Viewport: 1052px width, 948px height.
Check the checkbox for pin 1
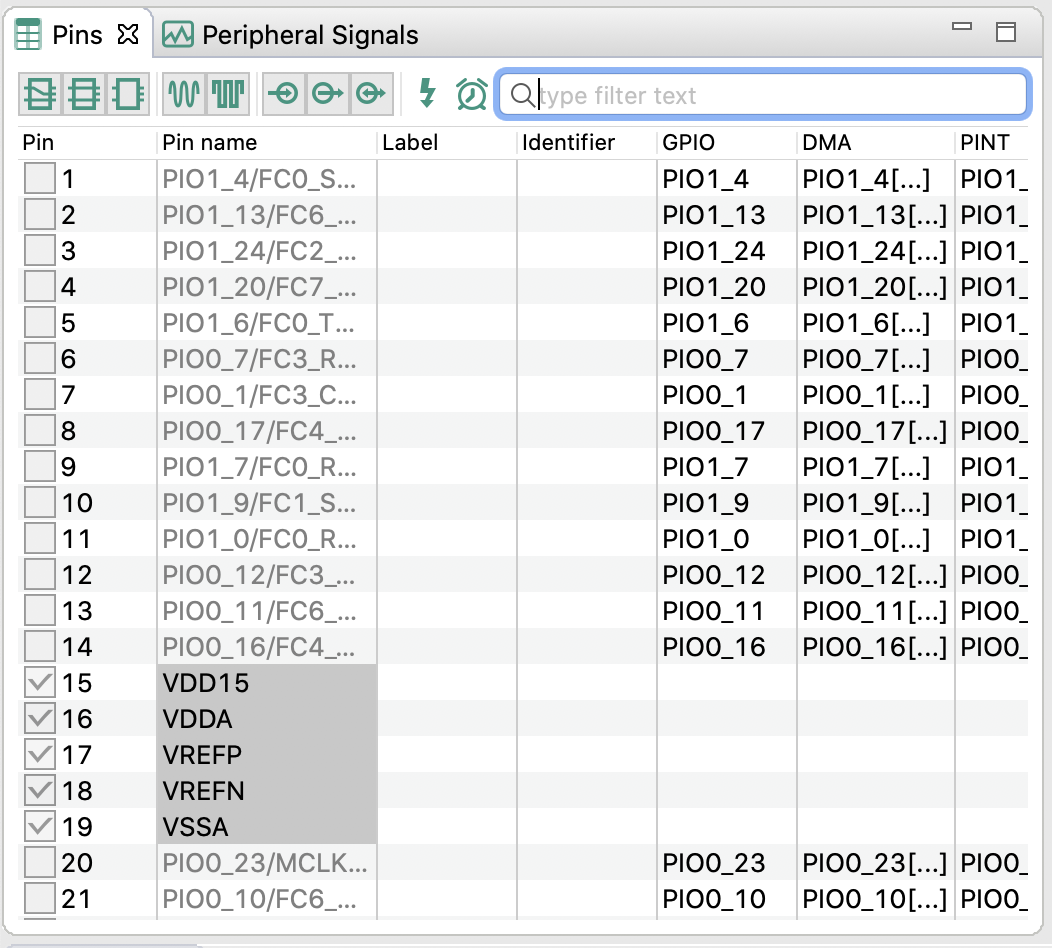40,180
